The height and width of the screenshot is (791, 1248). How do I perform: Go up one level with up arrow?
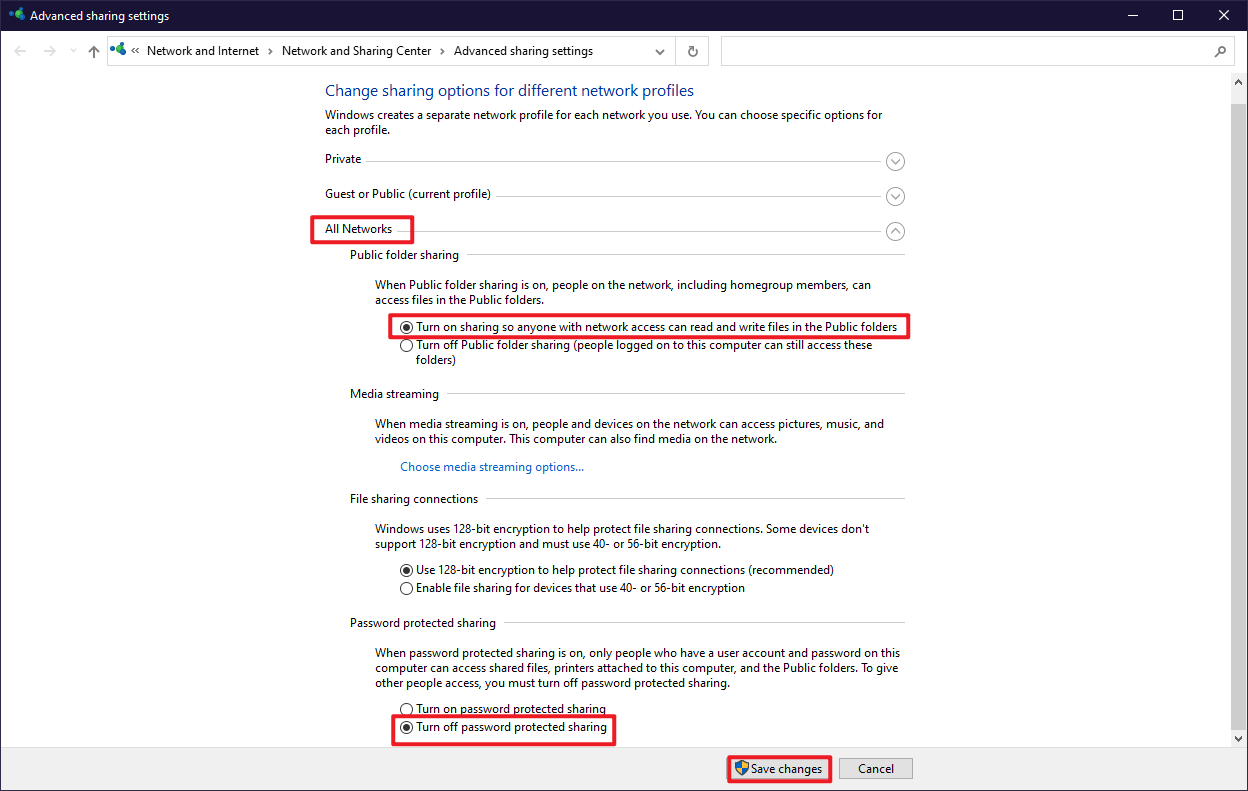coord(94,51)
